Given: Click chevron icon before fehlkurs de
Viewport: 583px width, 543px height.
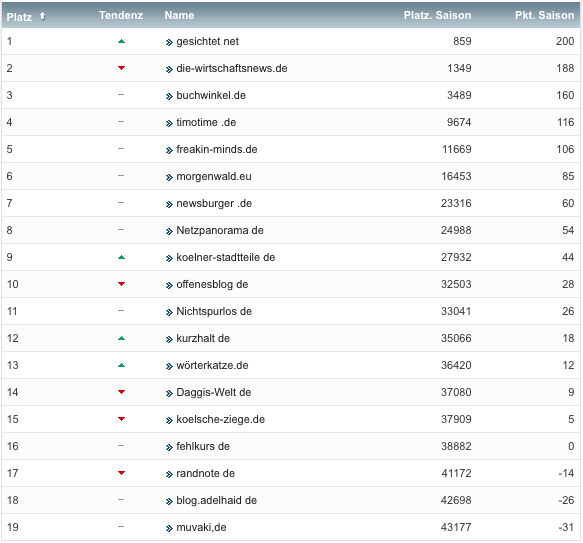Looking at the screenshot, I should pyautogui.click(x=169, y=447).
